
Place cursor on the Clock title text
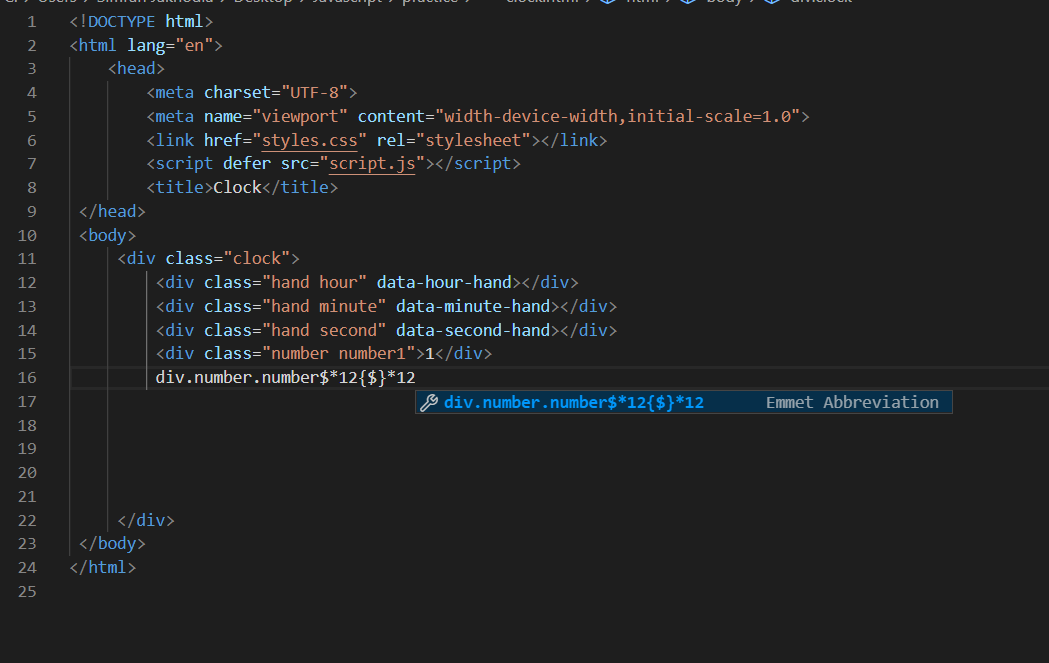coord(238,186)
